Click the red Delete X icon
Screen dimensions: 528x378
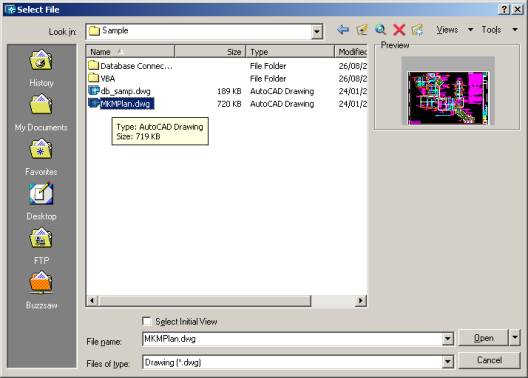click(x=399, y=30)
